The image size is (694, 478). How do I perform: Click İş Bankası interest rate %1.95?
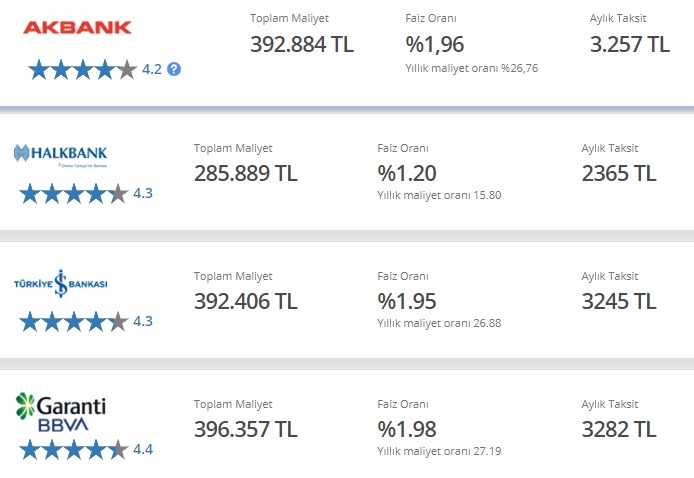tap(407, 301)
